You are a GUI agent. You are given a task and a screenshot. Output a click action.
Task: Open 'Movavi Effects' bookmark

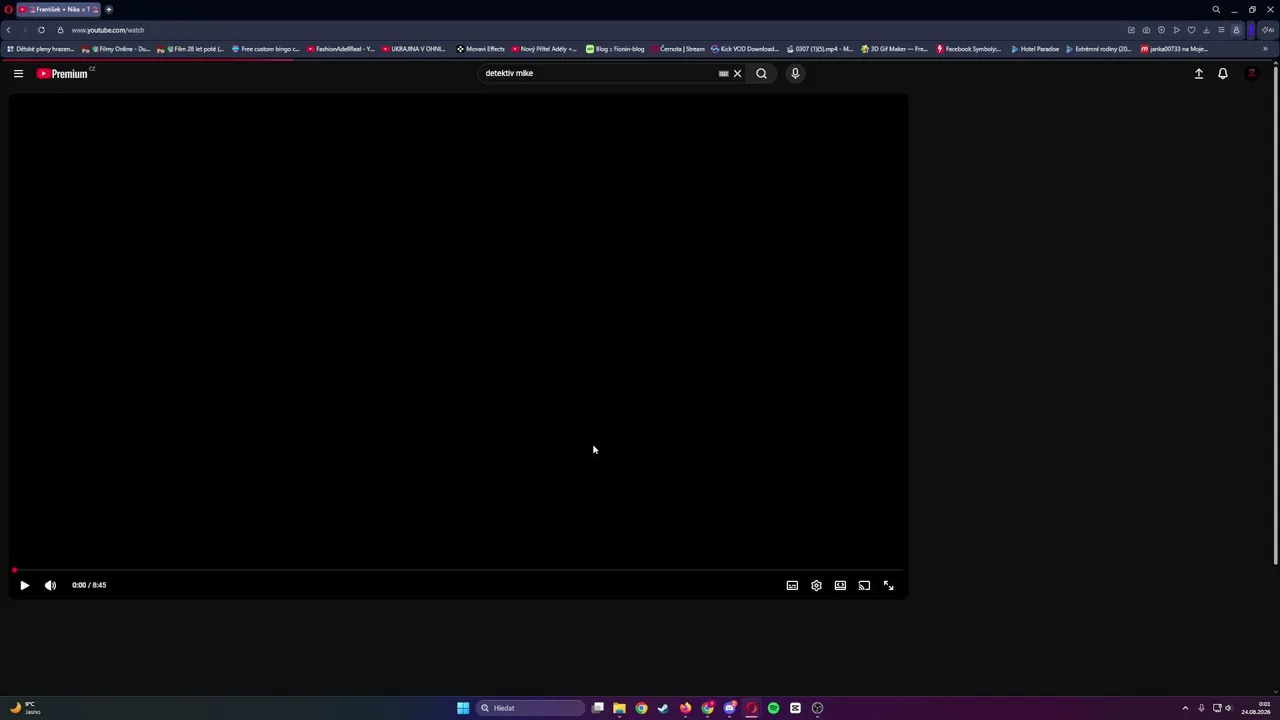click(481, 49)
